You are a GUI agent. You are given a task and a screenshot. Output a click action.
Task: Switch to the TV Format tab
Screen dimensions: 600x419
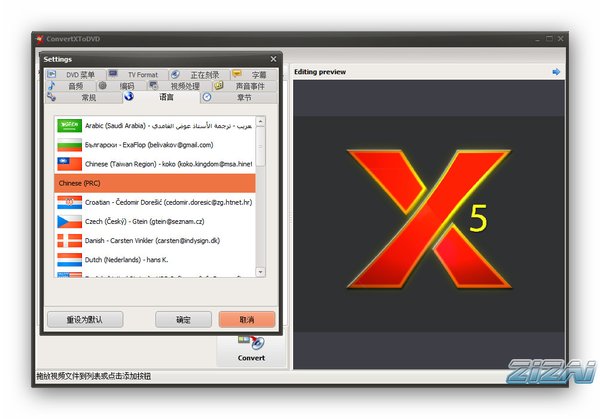[x=137, y=75]
